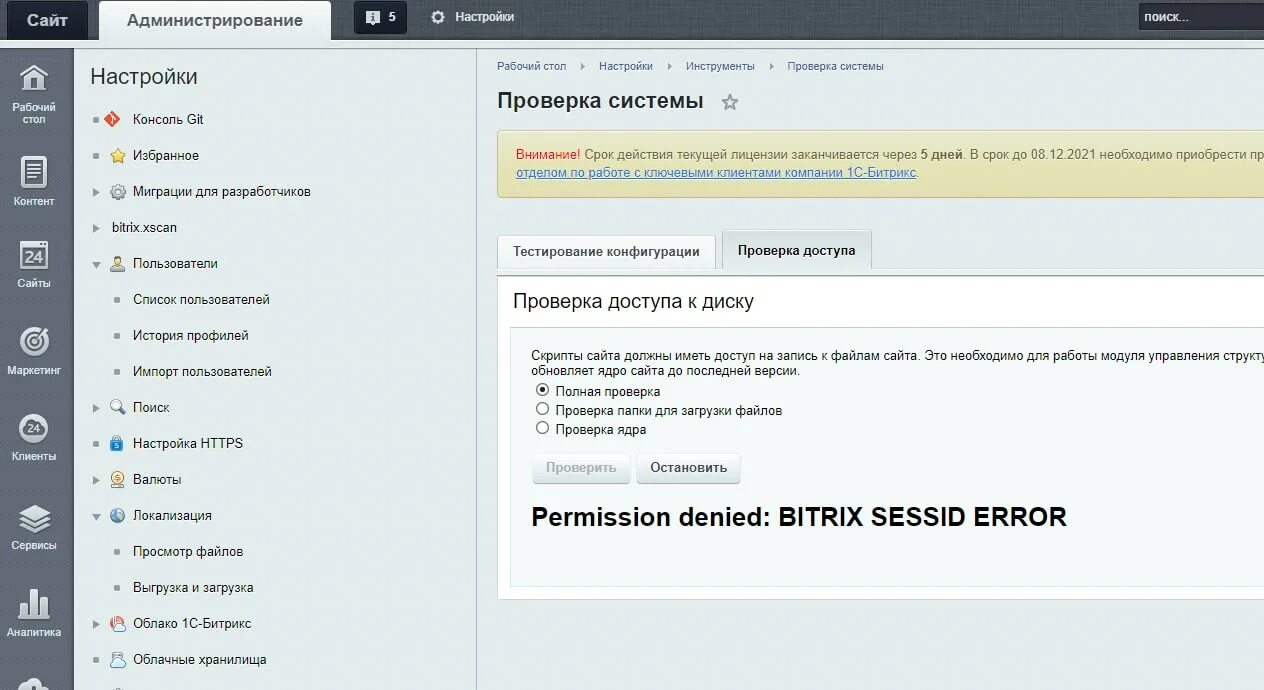Open История профилей menu item
The image size is (1264, 690).
pyautogui.click(x=191, y=335)
